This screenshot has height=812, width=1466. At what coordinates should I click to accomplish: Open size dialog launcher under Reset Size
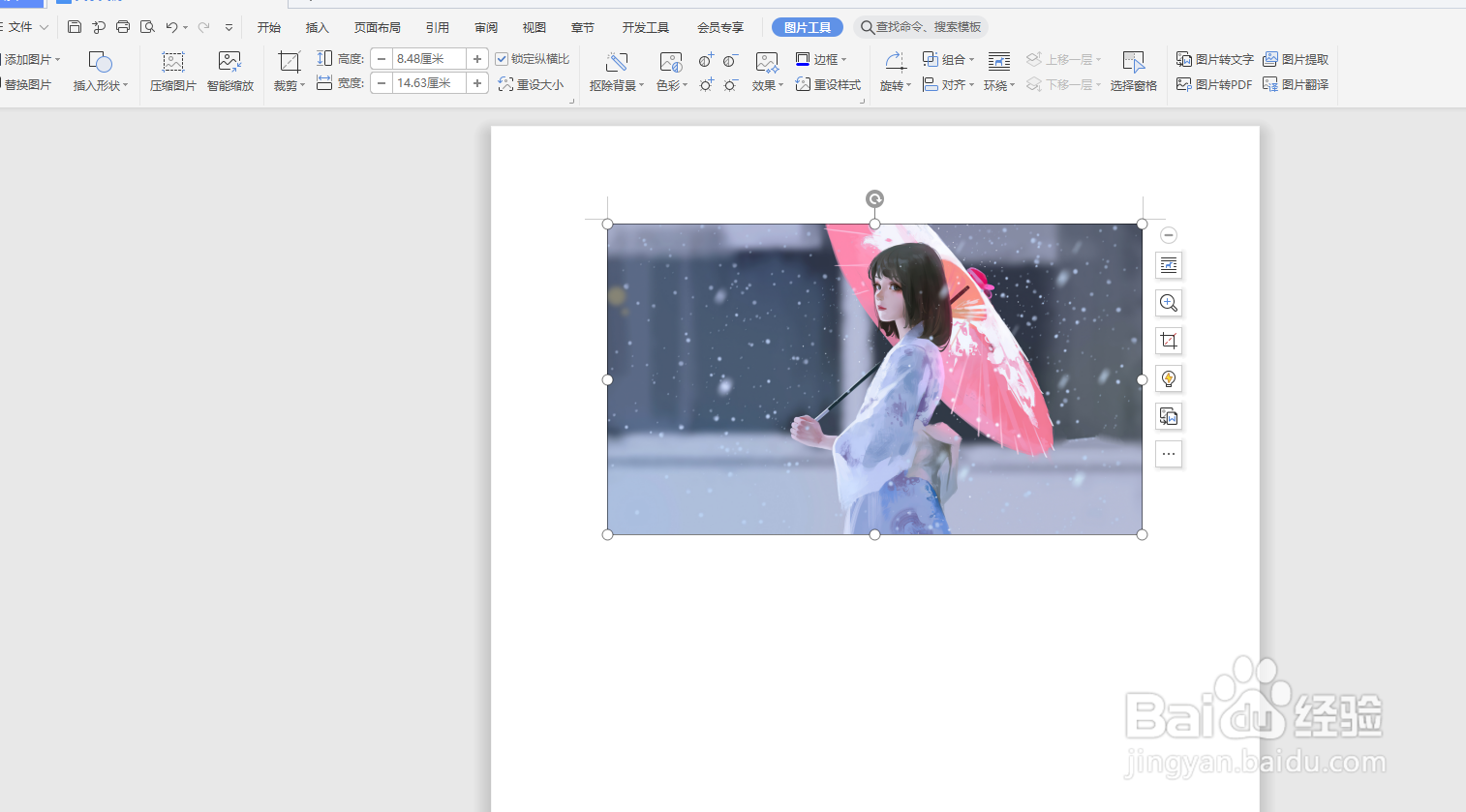pyautogui.click(x=571, y=101)
